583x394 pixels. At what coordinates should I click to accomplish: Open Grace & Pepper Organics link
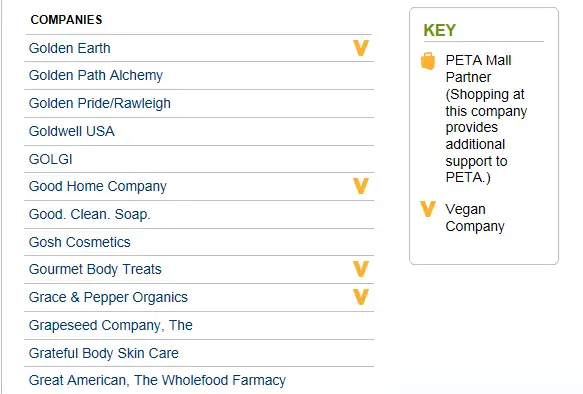click(108, 297)
